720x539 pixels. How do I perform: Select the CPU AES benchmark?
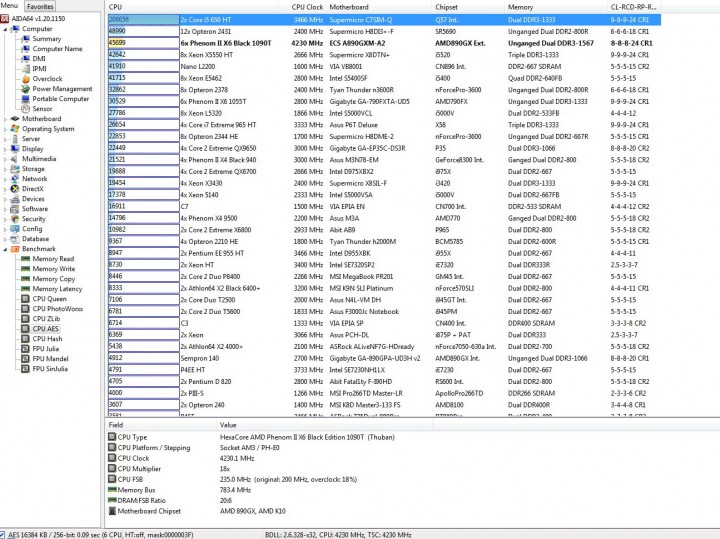46,329
